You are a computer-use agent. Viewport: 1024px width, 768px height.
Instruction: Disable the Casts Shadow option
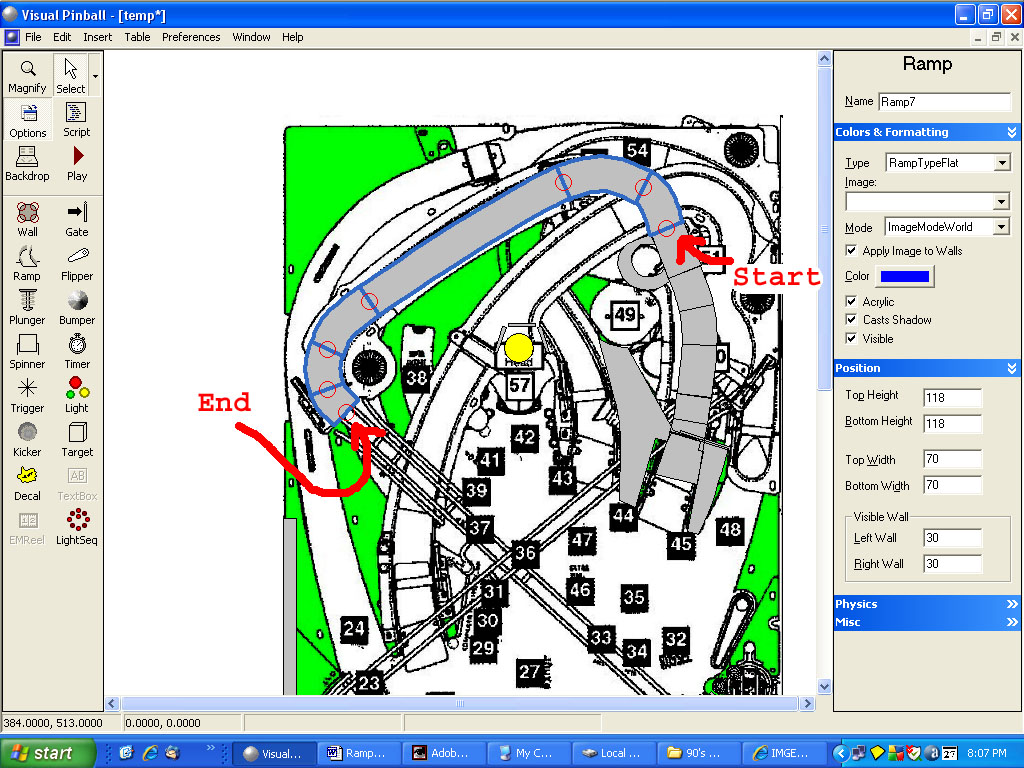tap(851, 320)
